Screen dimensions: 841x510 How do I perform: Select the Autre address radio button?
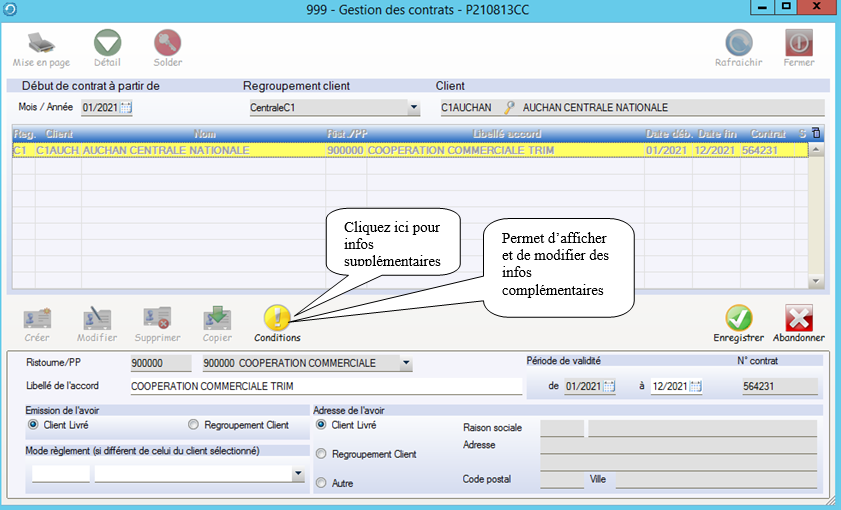(321, 483)
